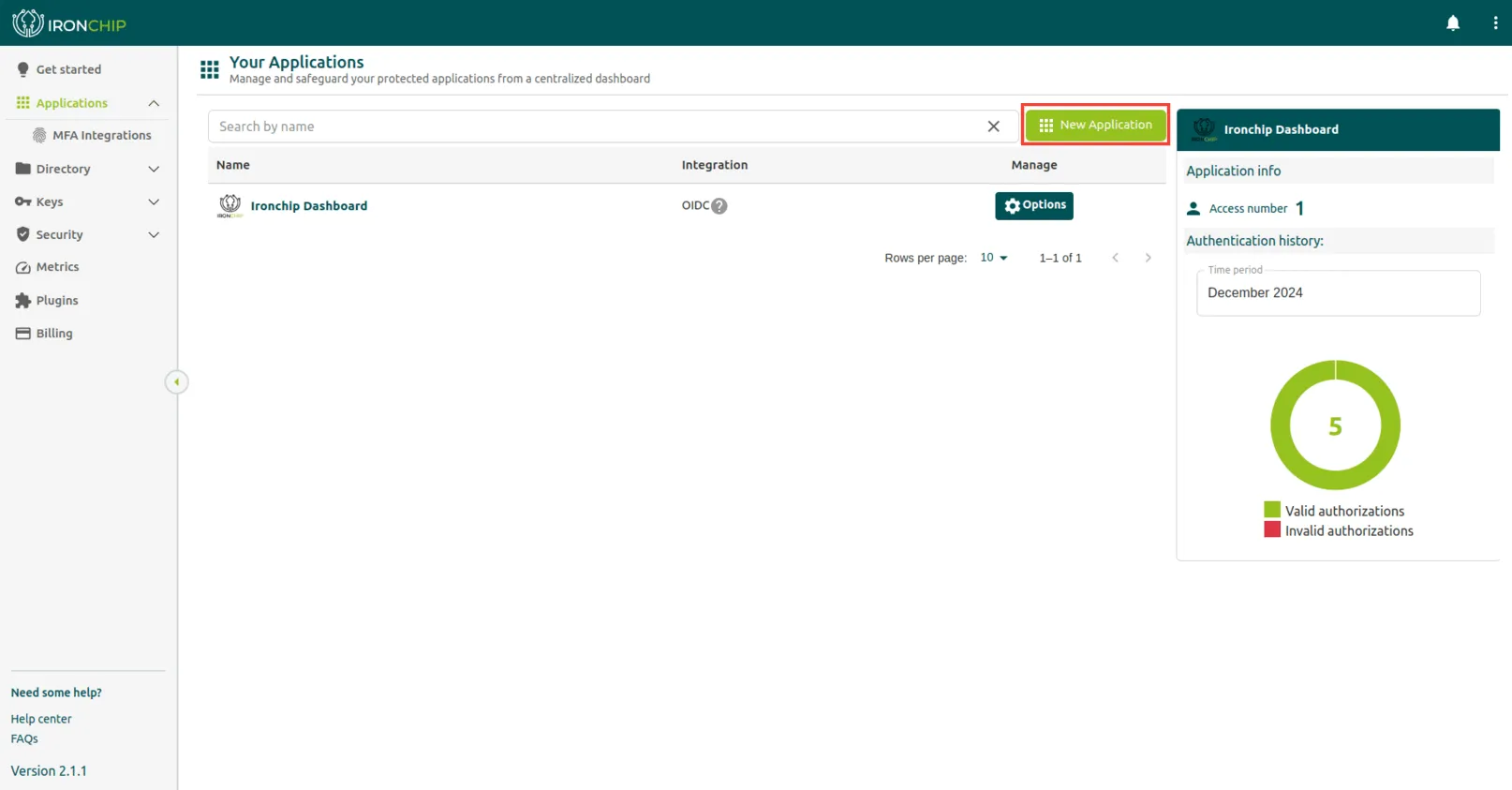Viewport: 1512px width, 790px height.
Task: Open the Help center link
Action: [41, 719]
